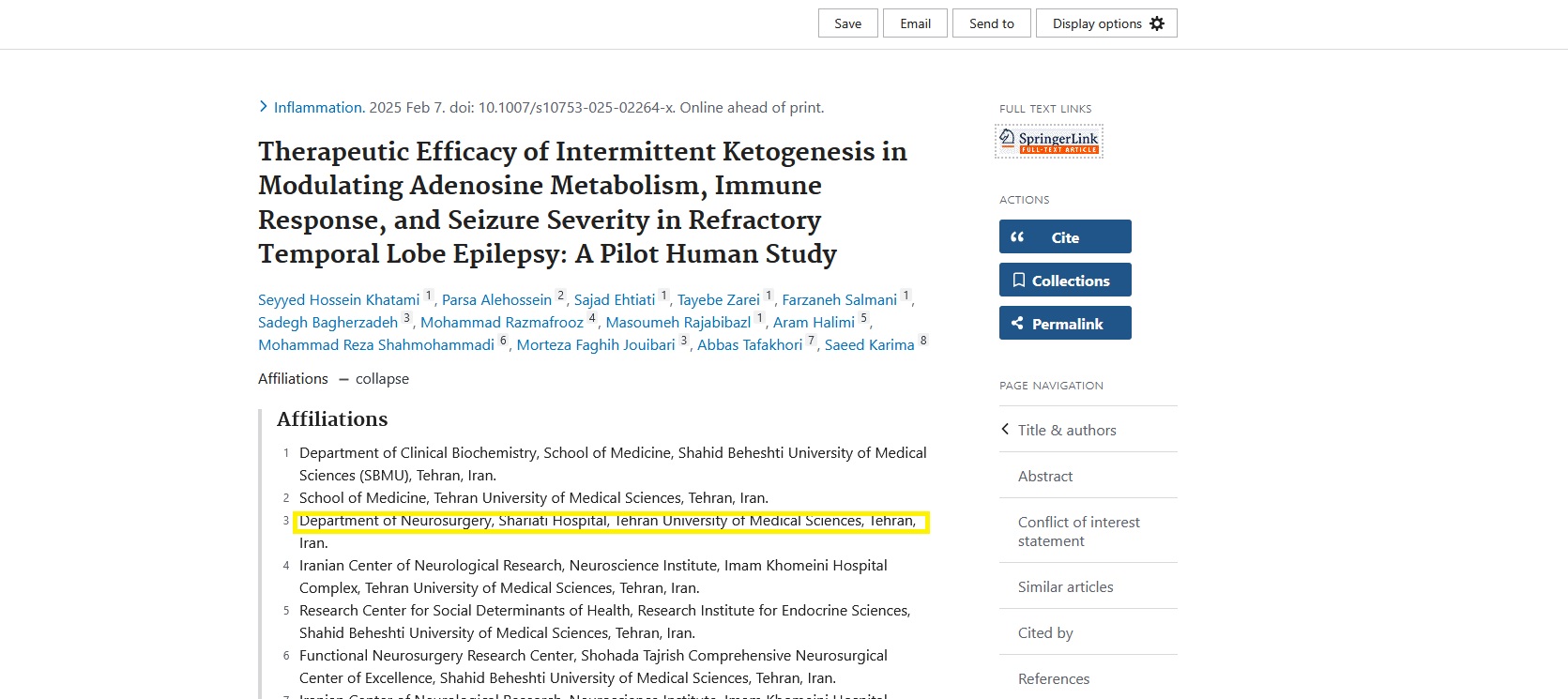Click the gear icon in Display options
The image size is (1568, 699).
coord(1157,23)
